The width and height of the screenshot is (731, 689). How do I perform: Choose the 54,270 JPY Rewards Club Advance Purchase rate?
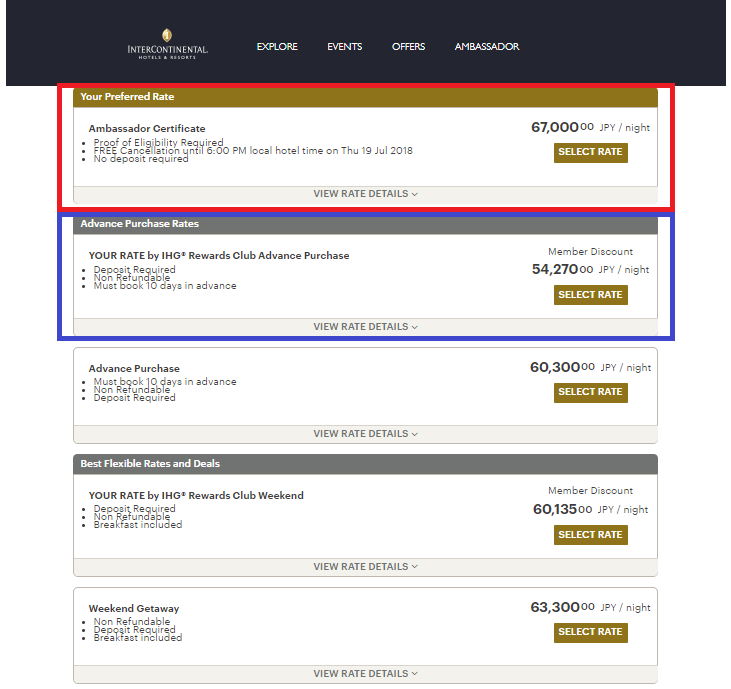coord(590,295)
